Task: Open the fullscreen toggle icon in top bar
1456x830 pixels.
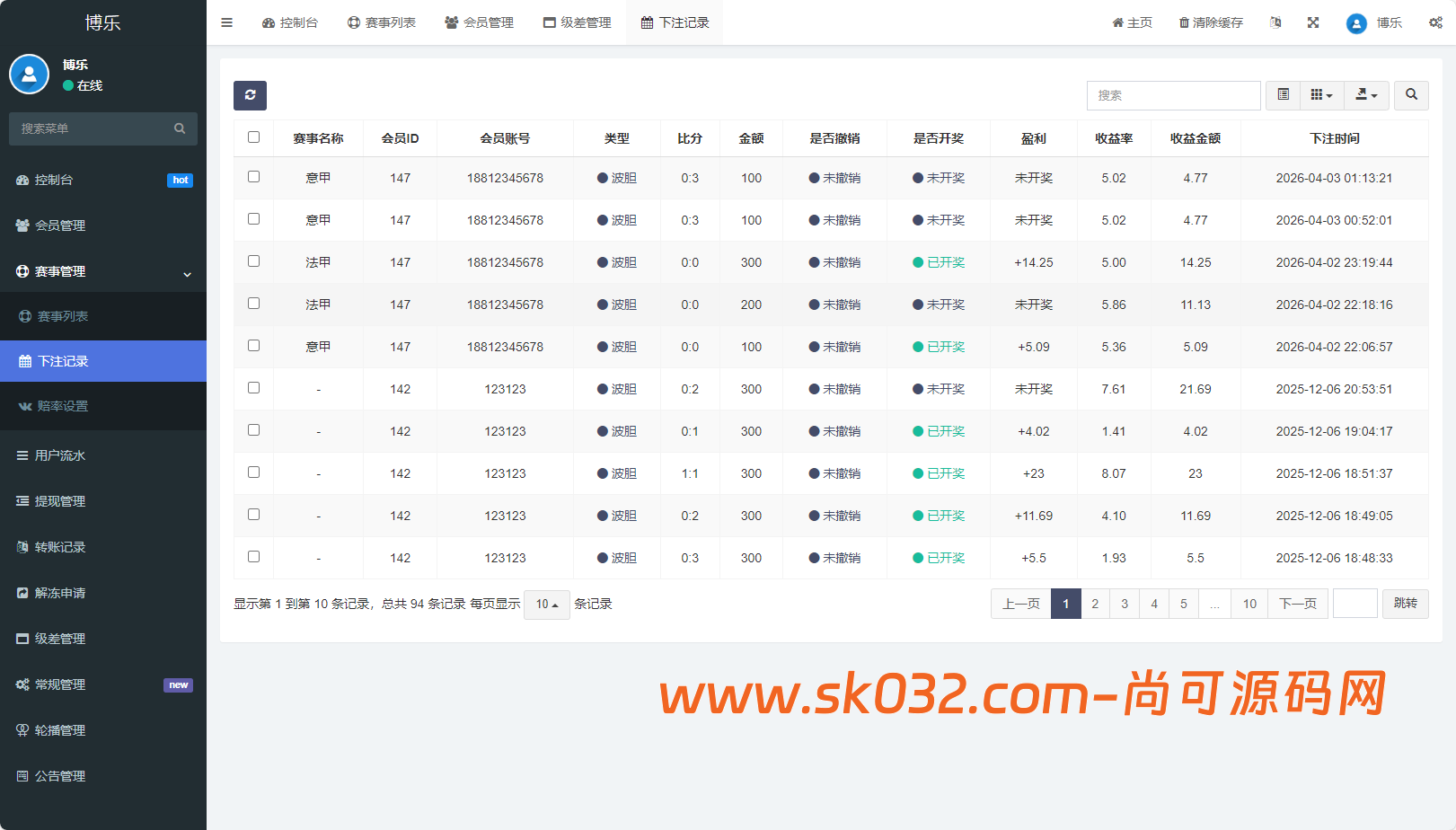Action: [x=1312, y=22]
